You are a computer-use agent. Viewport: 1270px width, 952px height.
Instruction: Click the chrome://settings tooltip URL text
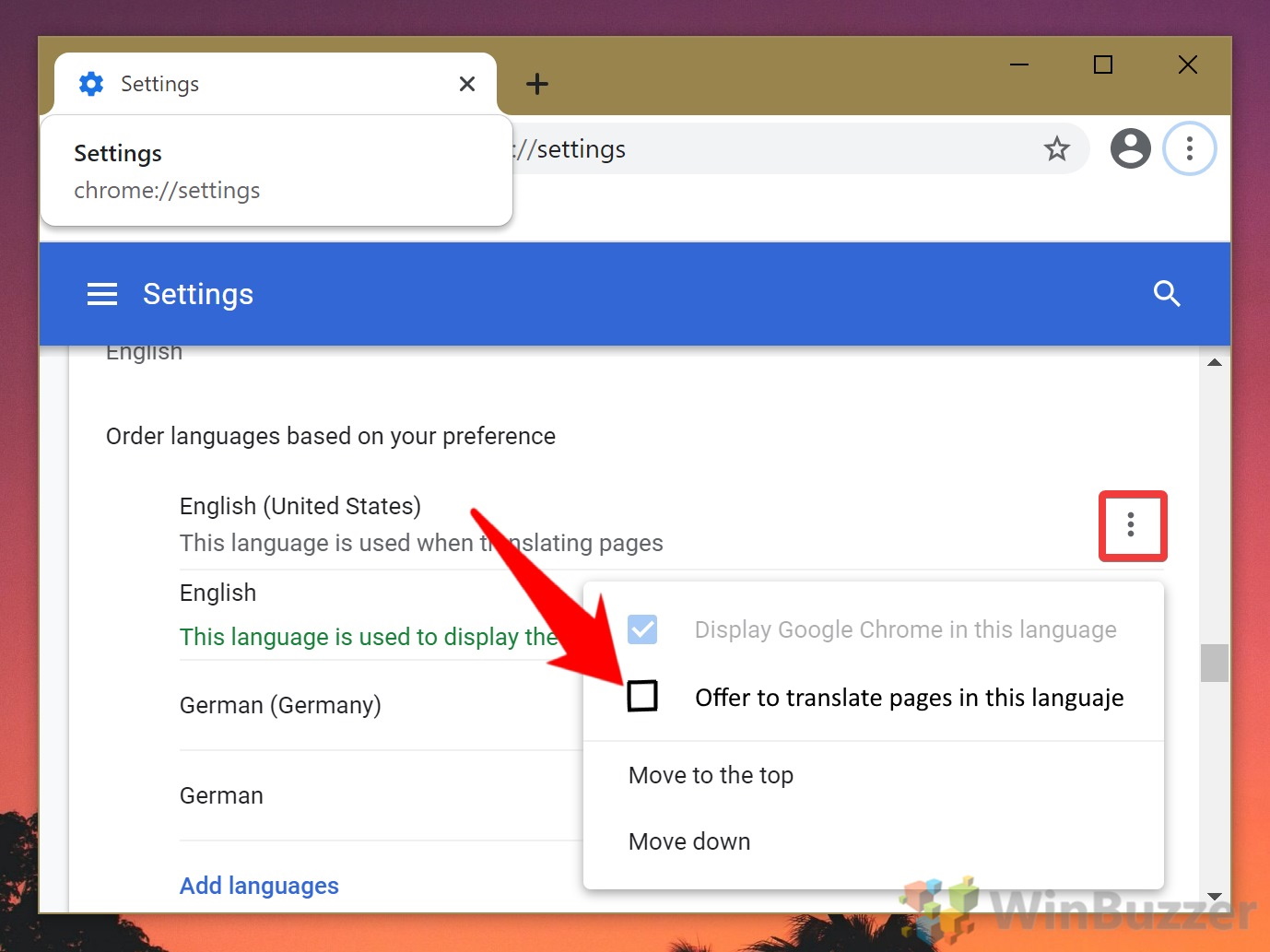pos(167,190)
